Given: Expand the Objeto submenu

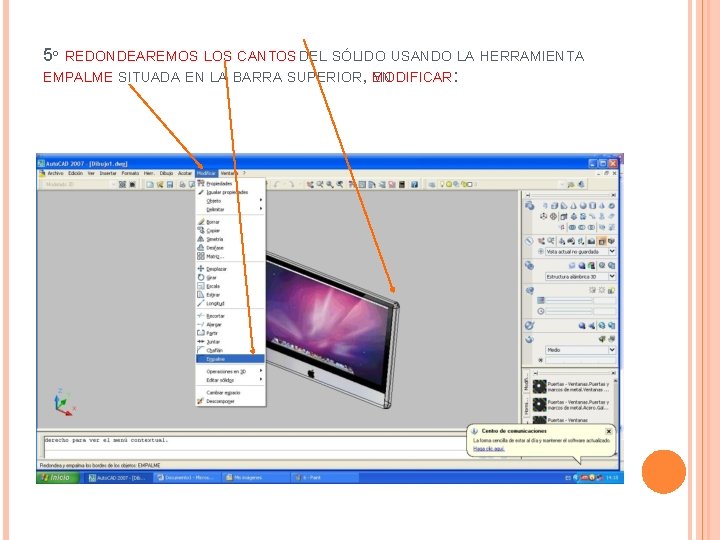Looking at the screenshot, I should coord(230,201).
